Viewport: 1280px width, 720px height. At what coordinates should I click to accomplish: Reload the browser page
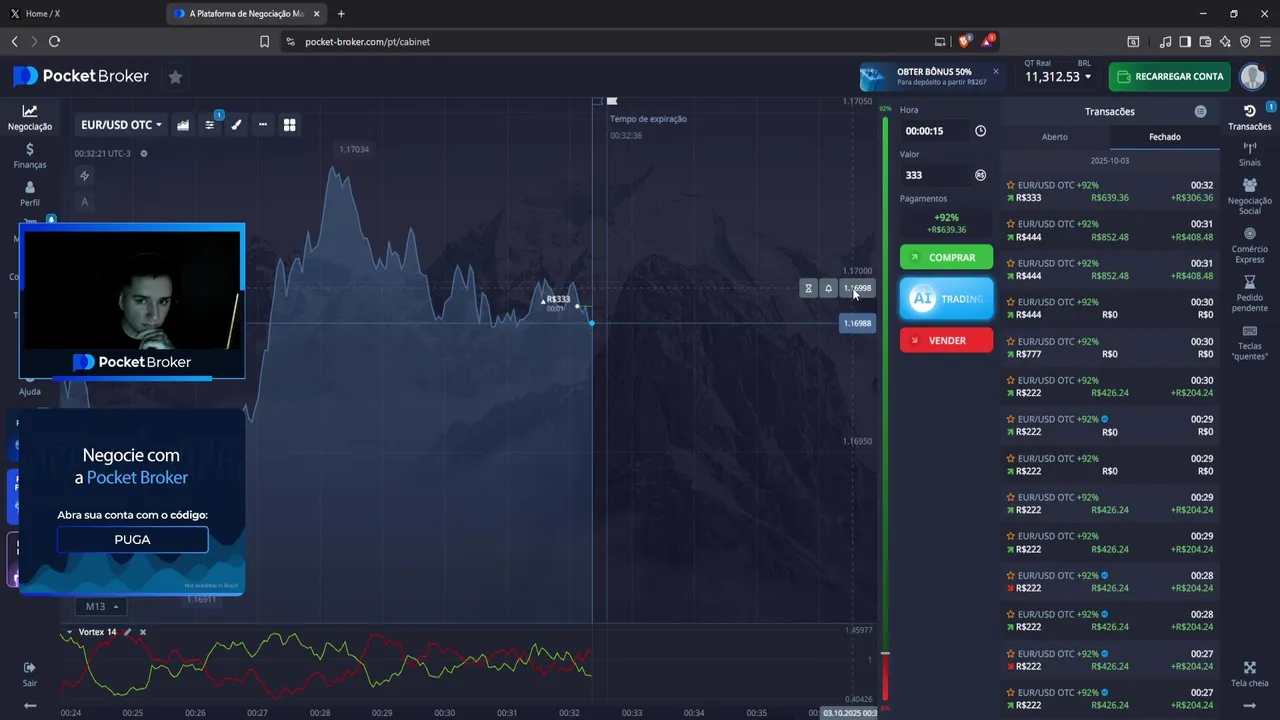click(54, 42)
